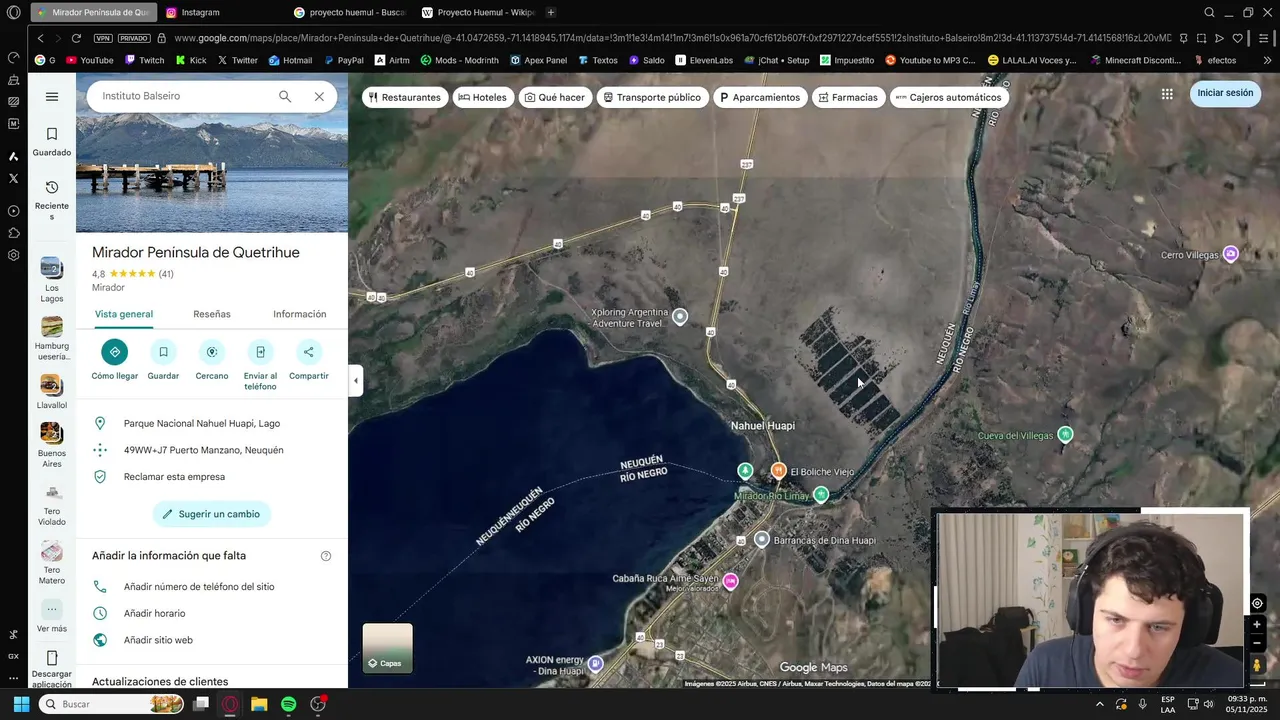1280x720 pixels.
Task: Click the Cercano nearby button
Action: [212, 360]
